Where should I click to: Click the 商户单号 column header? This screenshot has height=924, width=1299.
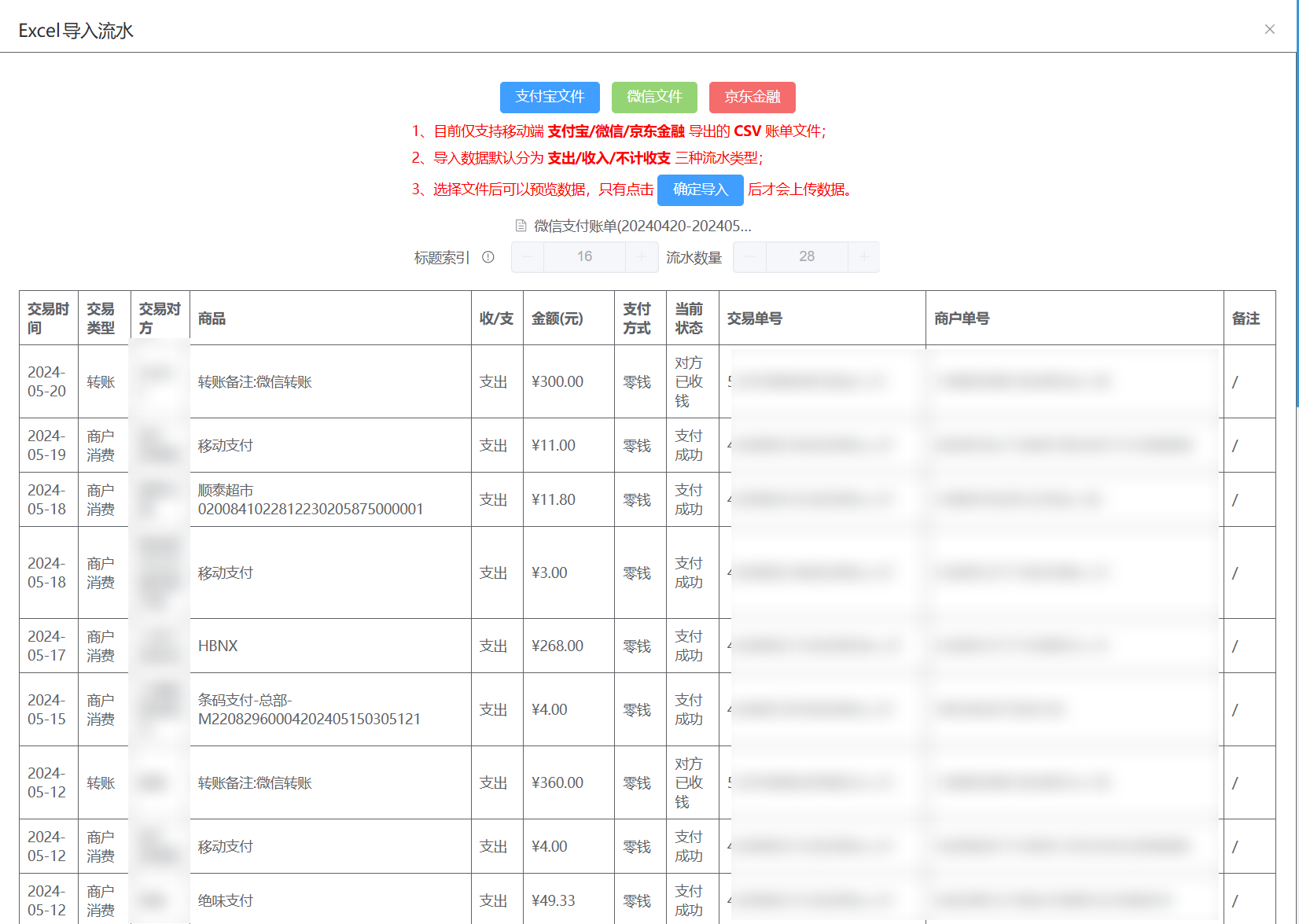click(1075, 318)
